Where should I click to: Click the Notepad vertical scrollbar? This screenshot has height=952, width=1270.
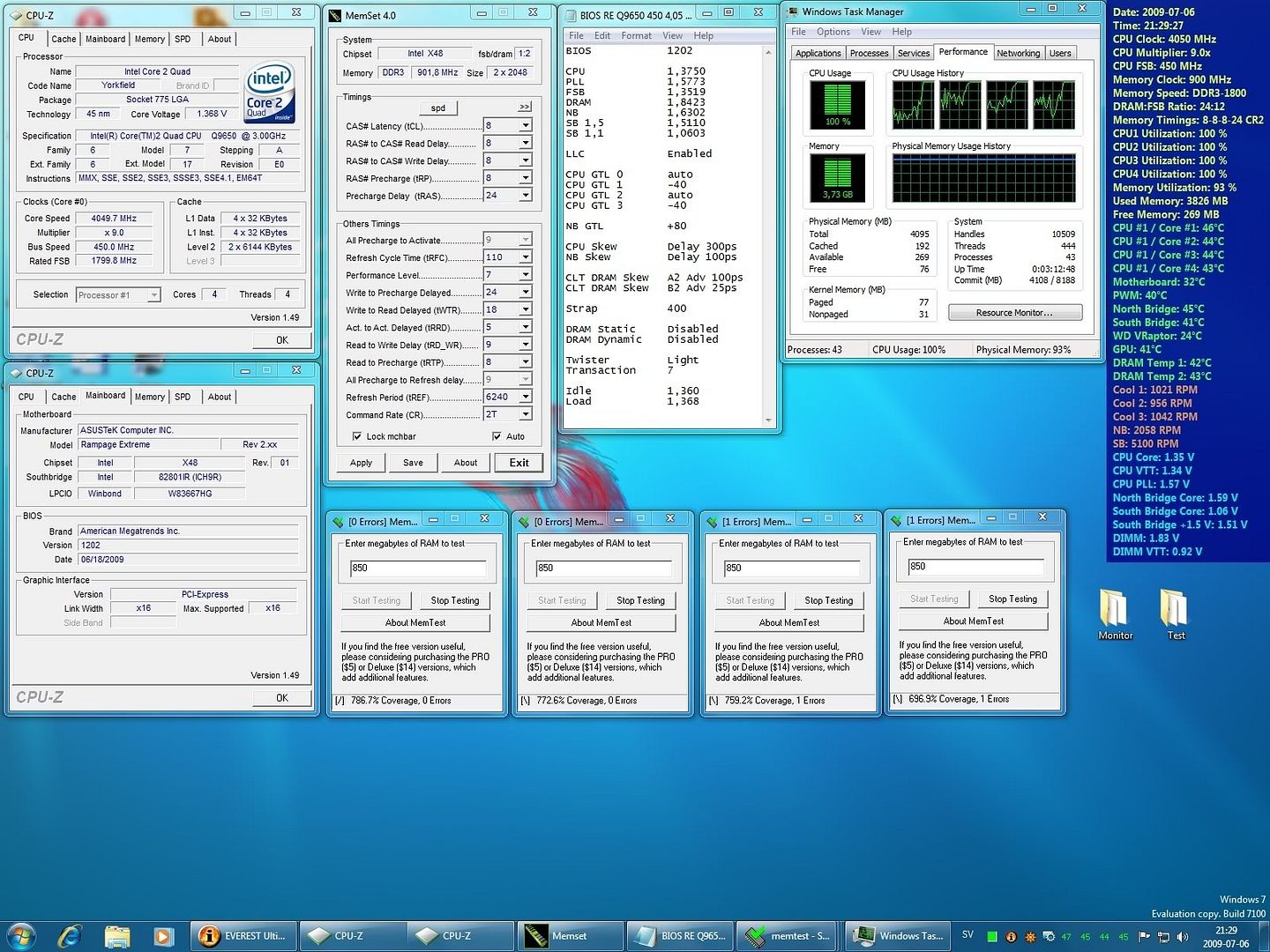768,236
